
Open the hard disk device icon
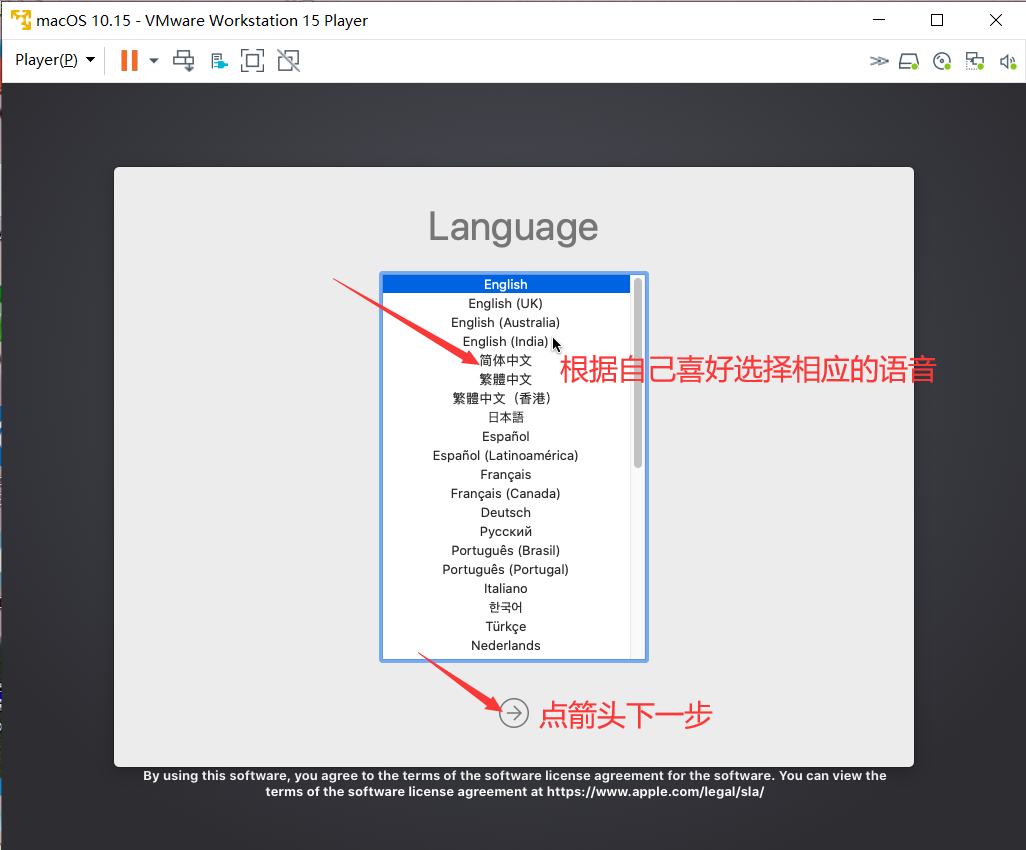tap(909, 62)
